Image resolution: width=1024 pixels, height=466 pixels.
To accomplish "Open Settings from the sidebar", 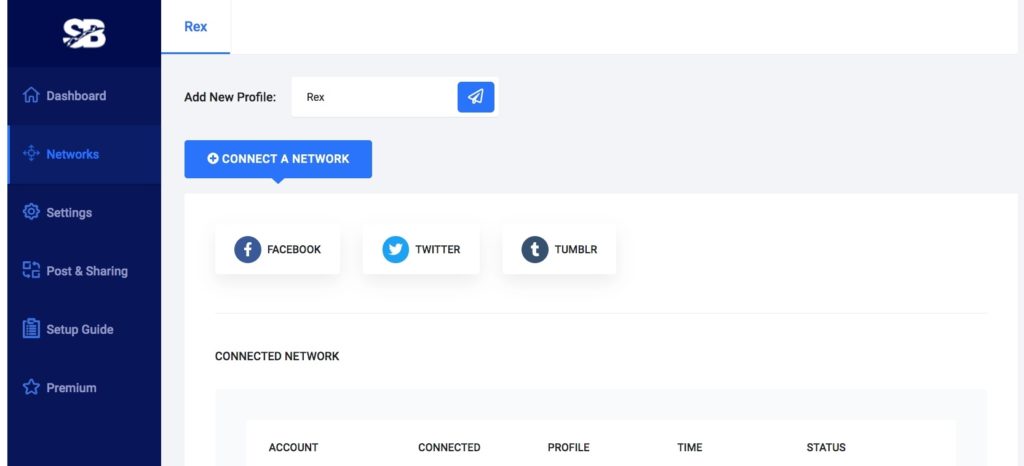I will coord(84,212).
